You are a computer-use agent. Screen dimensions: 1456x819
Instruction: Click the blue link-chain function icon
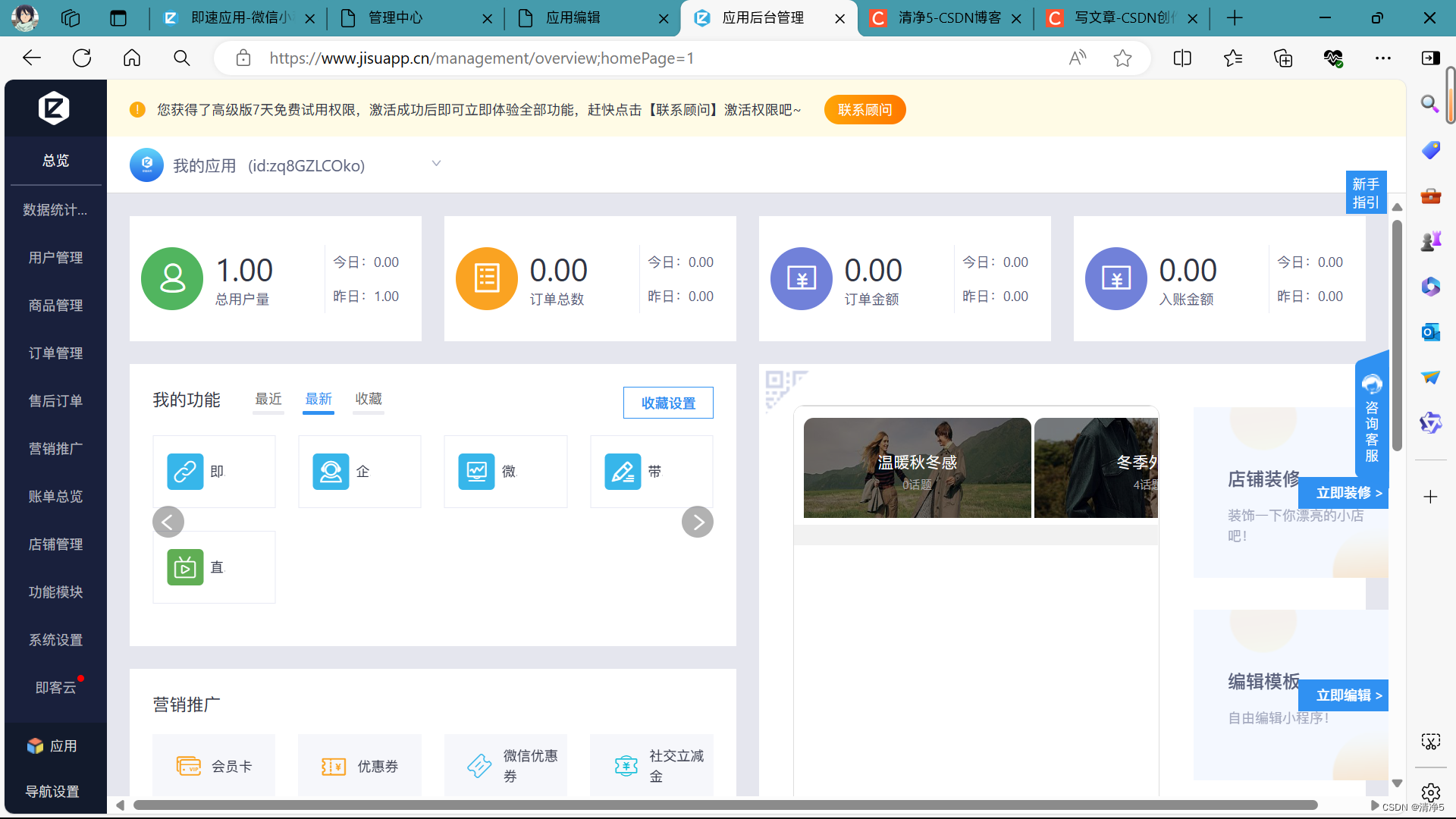185,472
